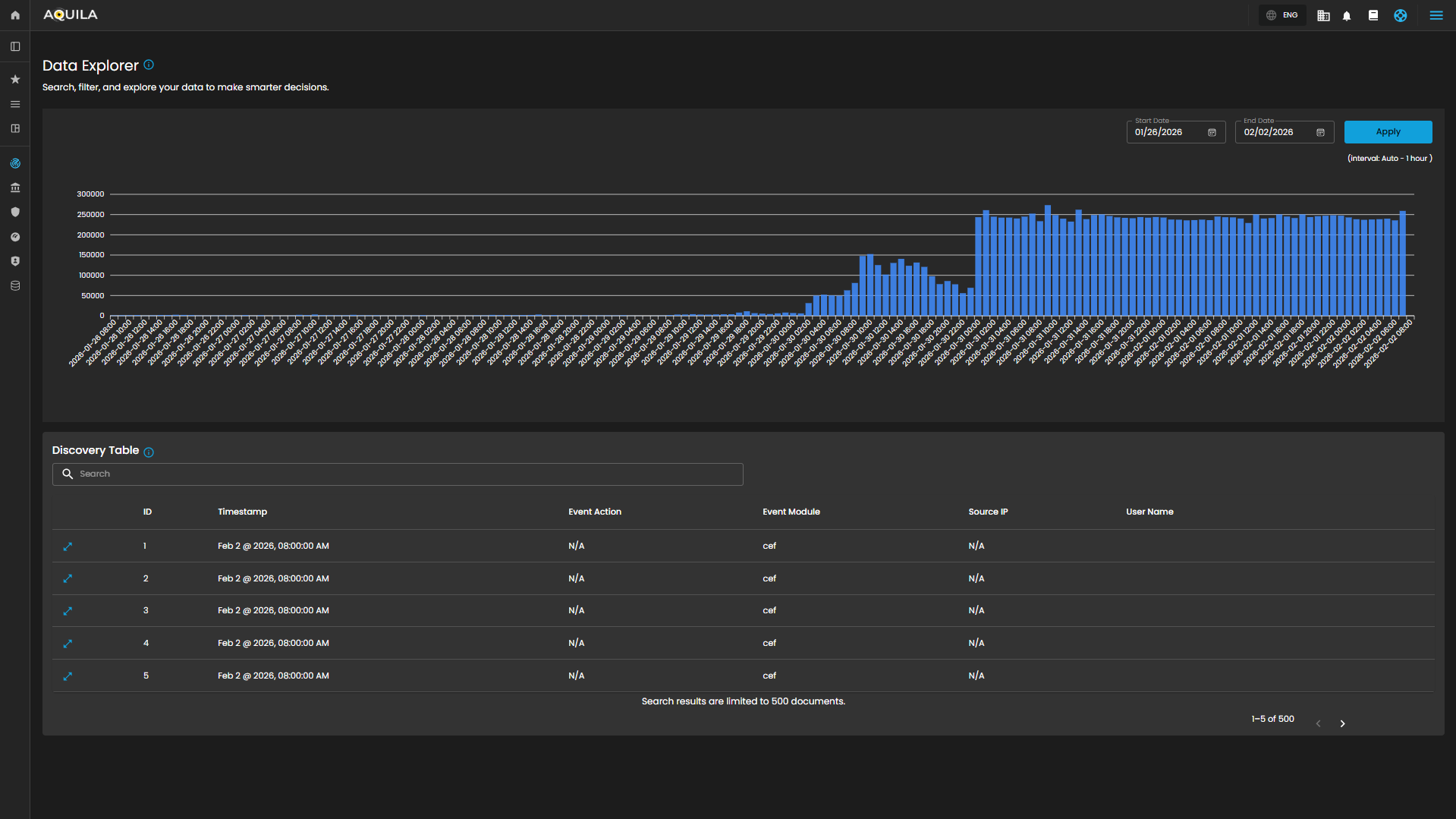
Task: Open the sidebar three-line list menu
Action: pyautogui.click(x=15, y=104)
